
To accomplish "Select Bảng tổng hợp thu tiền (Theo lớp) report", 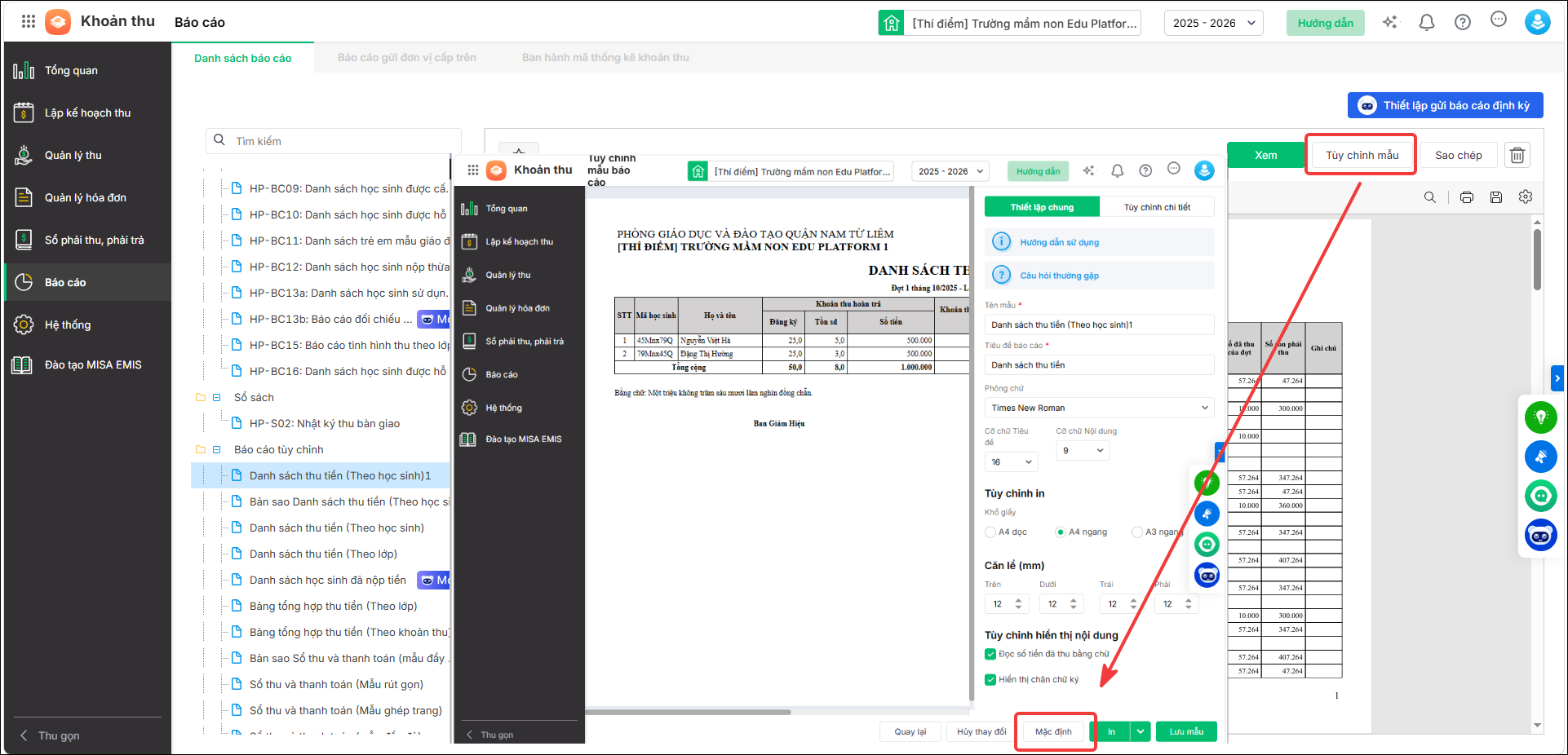I will tap(333, 606).
